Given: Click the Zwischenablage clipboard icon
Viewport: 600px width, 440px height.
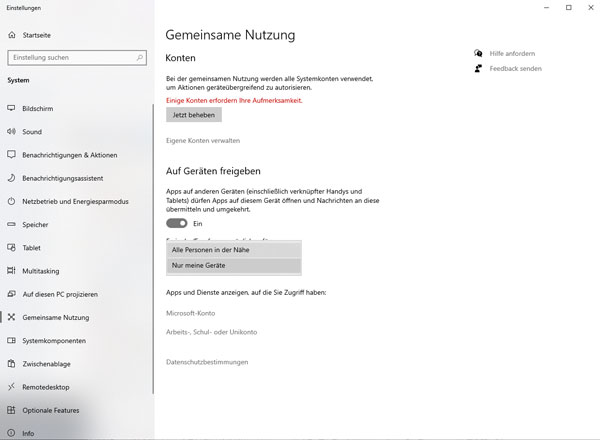Looking at the screenshot, I should 12,364.
